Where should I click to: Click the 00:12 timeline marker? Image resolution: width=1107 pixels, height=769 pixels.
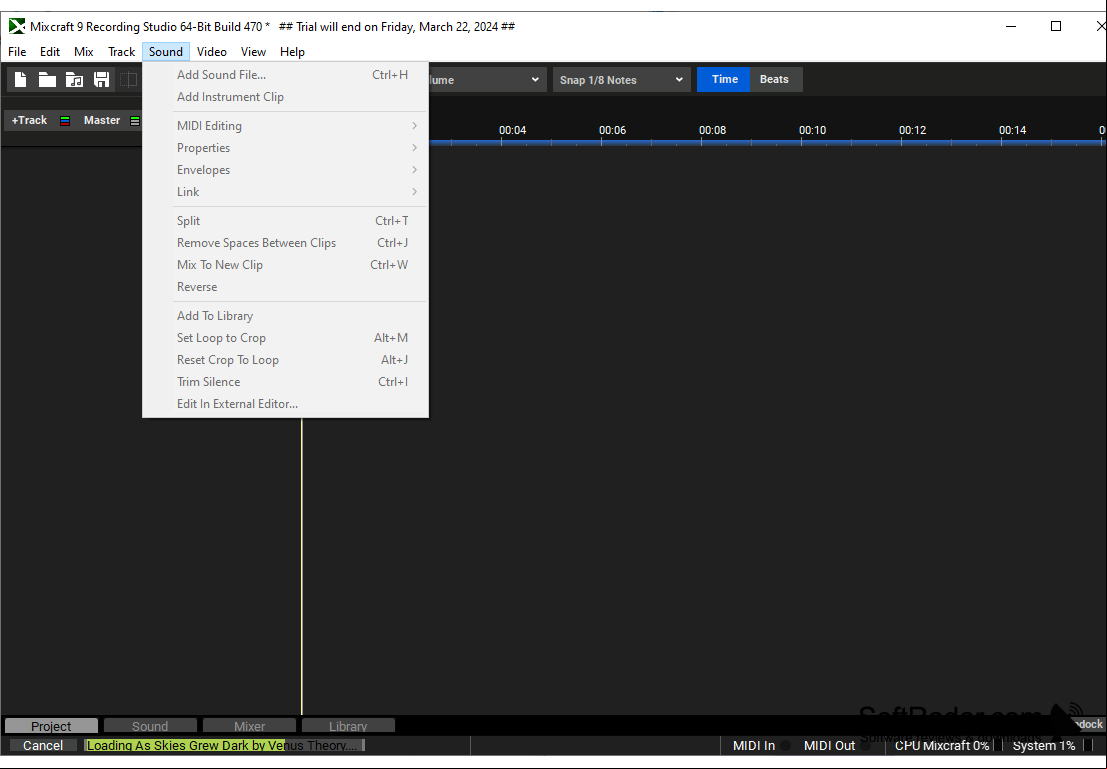tap(912, 130)
